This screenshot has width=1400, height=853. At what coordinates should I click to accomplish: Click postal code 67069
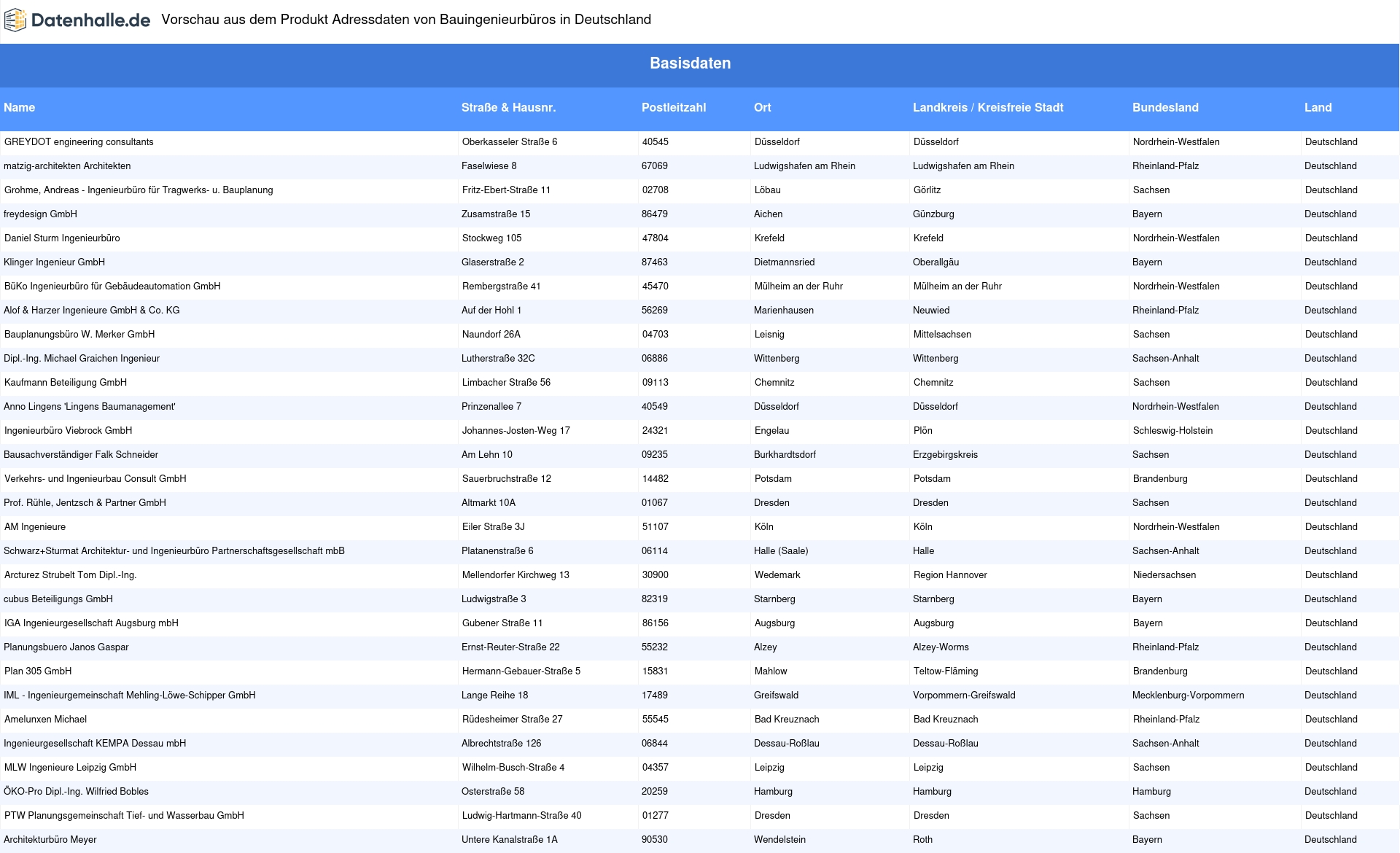click(x=655, y=166)
